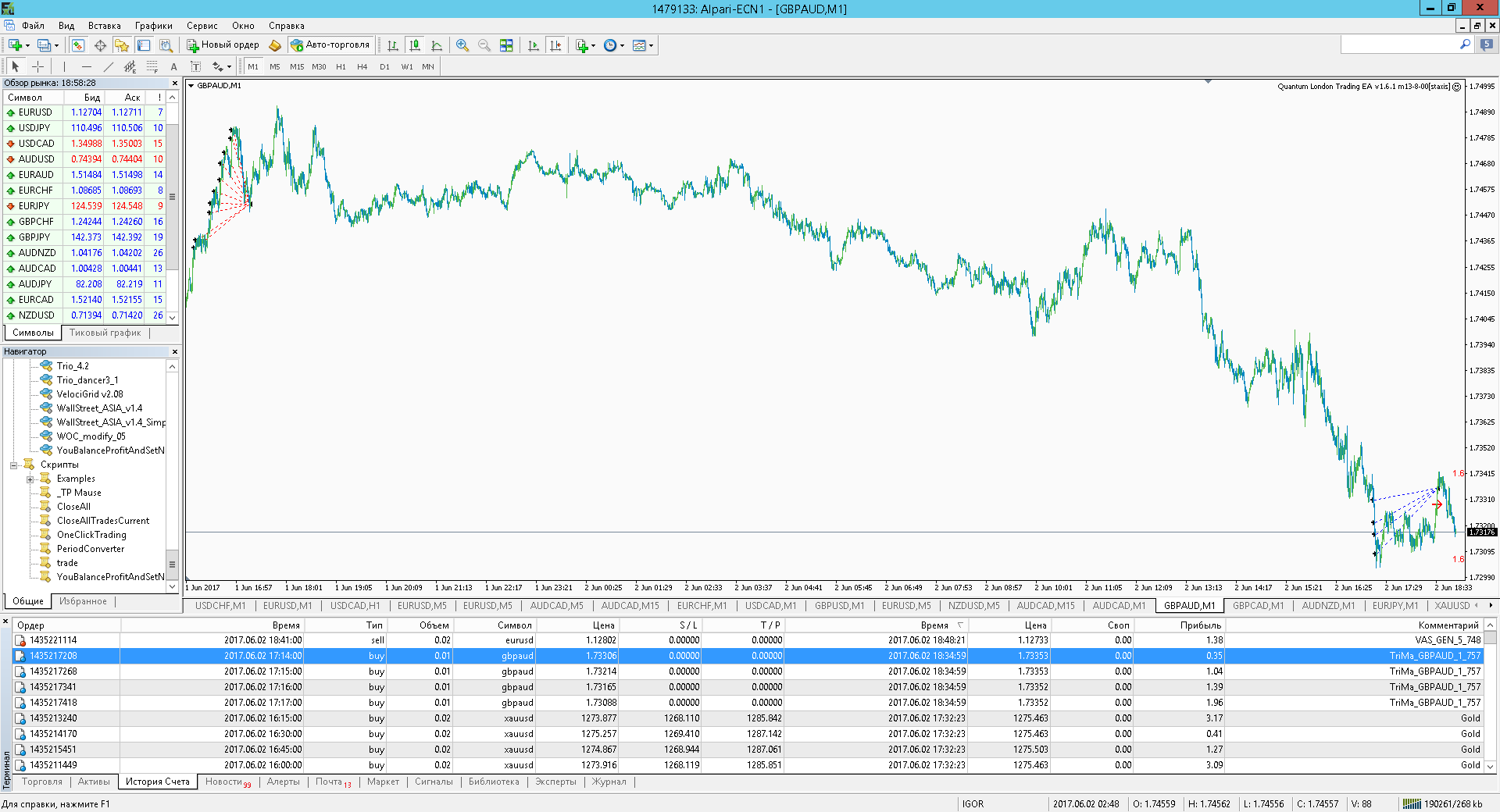
Task: Select the Cursor arrow tool
Action: [x=15, y=66]
